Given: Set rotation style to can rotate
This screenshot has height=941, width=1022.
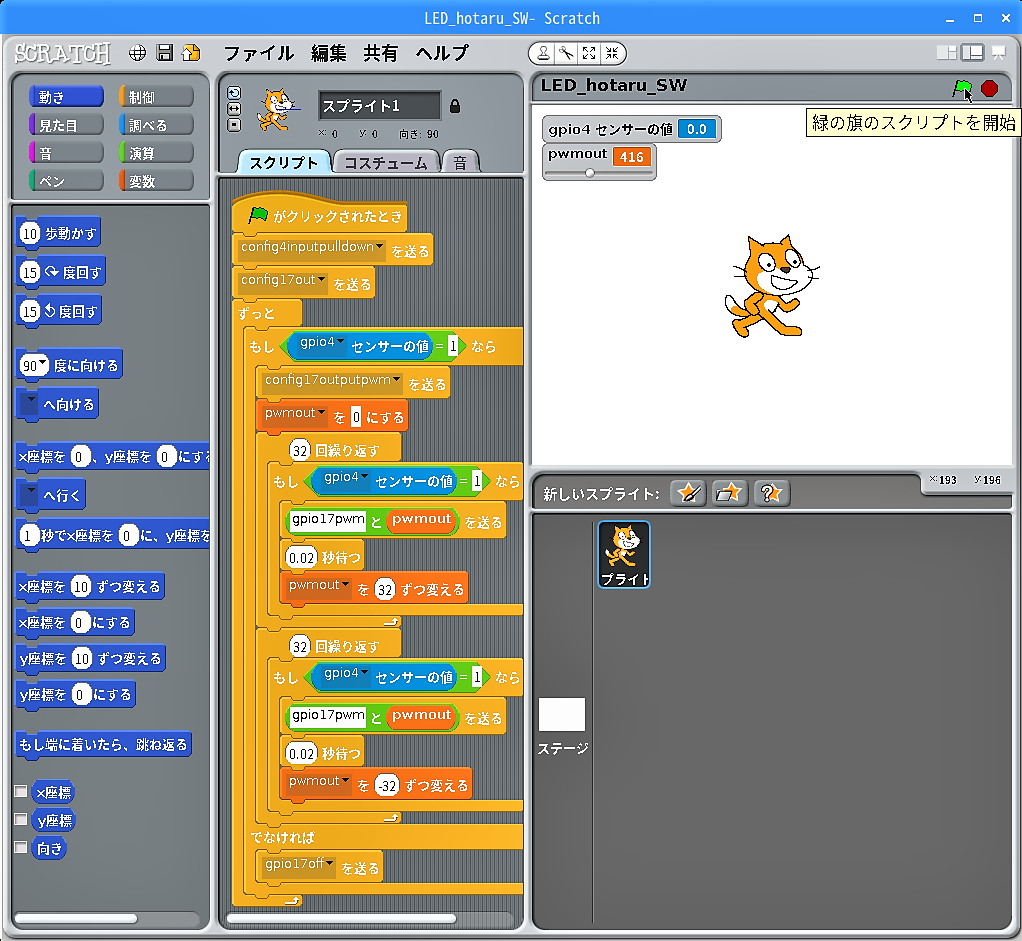Looking at the screenshot, I should (x=234, y=93).
